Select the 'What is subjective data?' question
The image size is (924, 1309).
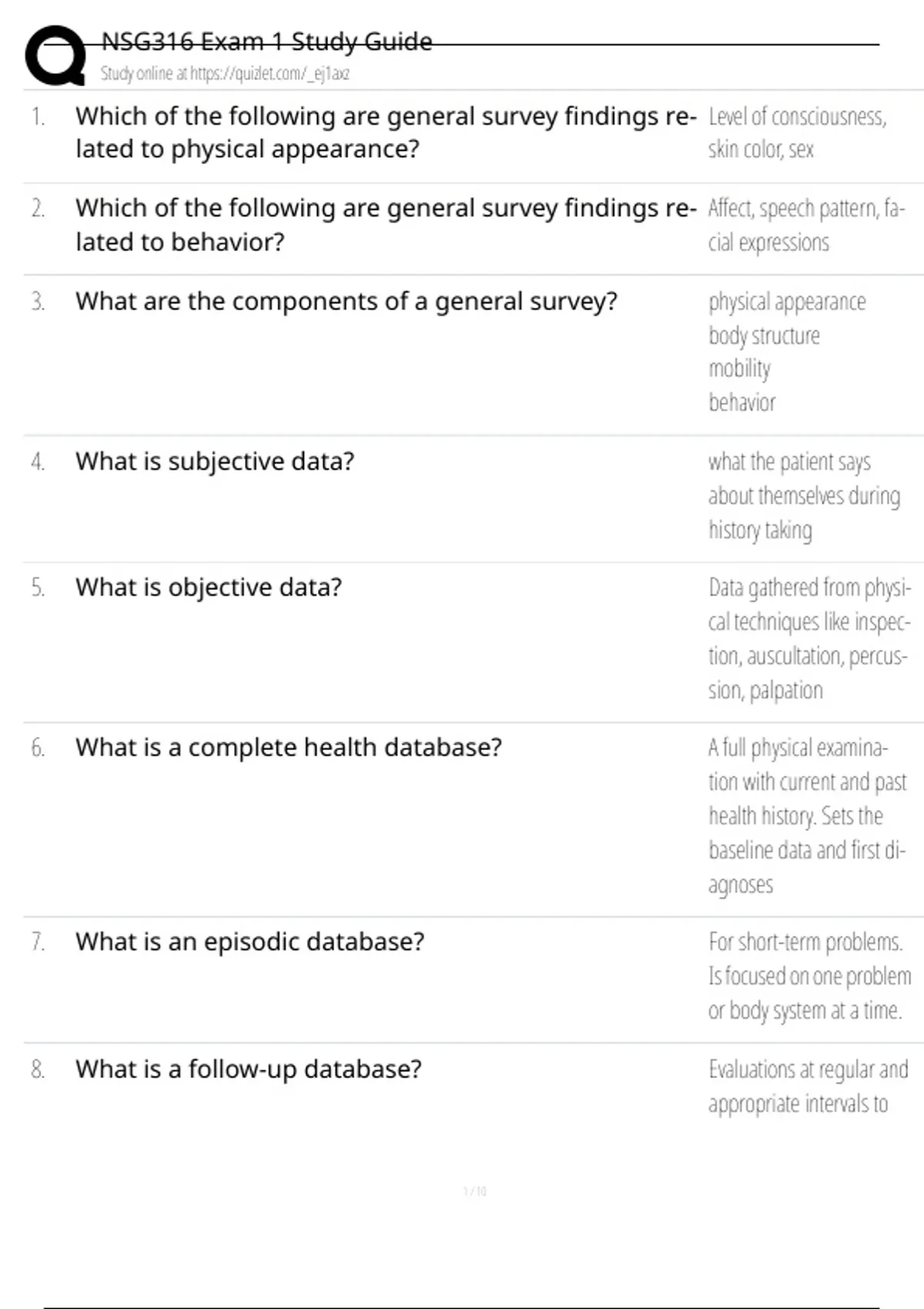point(215,461)
